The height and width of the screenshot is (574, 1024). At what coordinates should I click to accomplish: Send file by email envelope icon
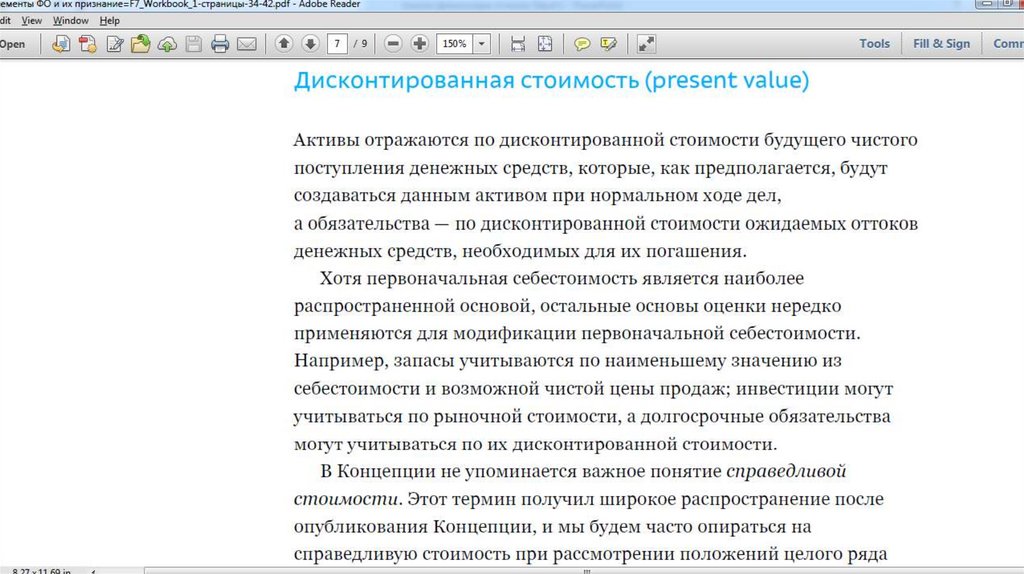click(x=246, y=44)
